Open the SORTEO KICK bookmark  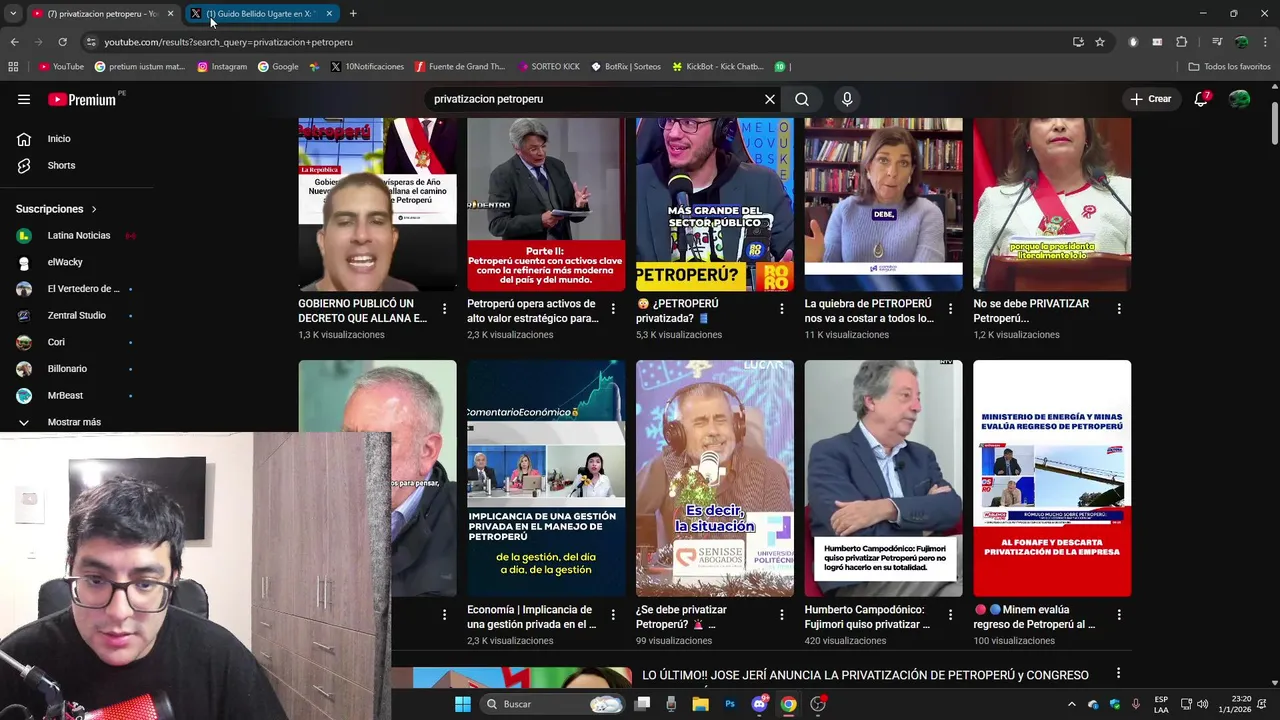[549, 67]
